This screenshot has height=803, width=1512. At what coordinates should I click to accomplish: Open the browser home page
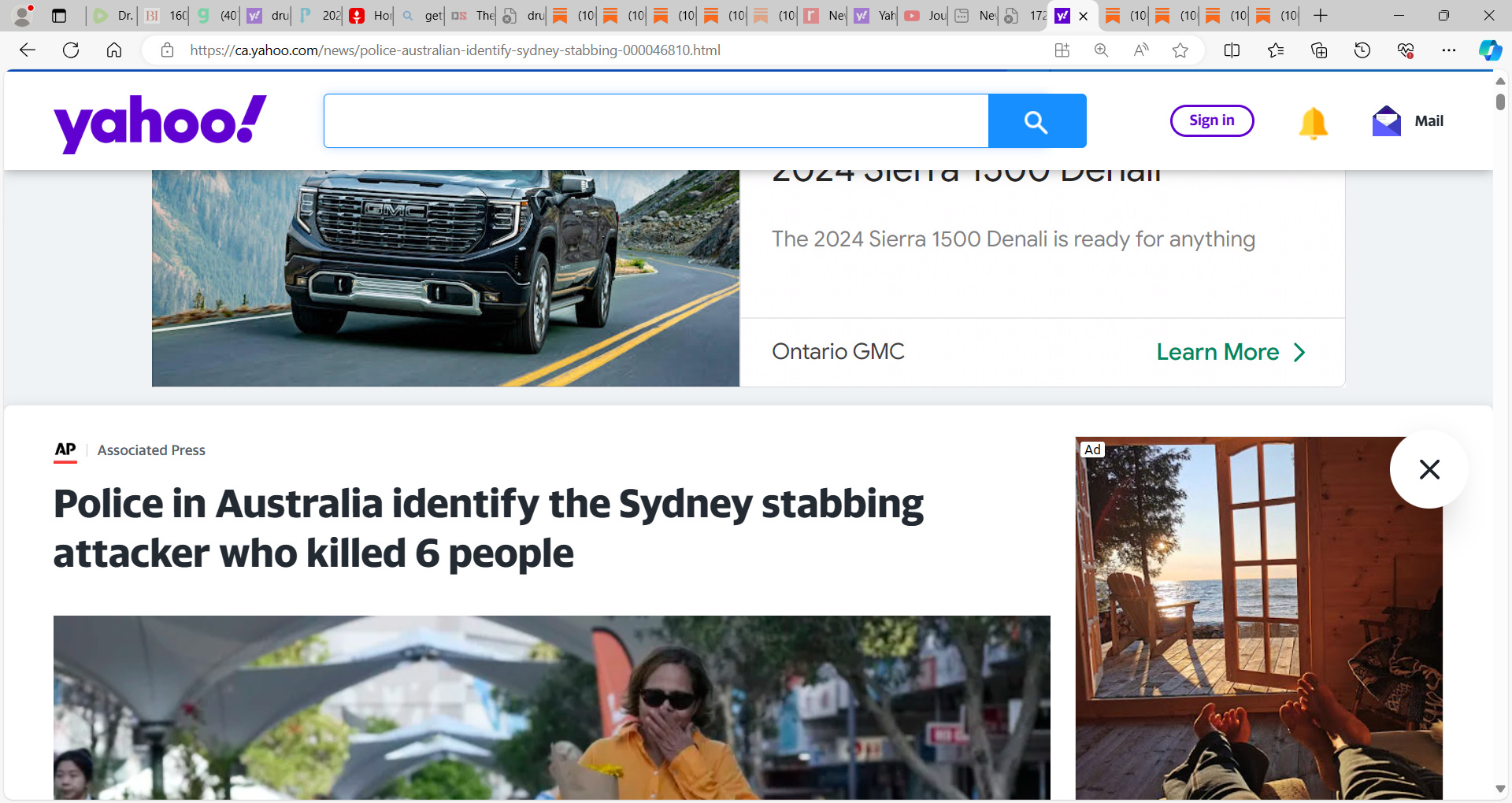coord(114,50)
